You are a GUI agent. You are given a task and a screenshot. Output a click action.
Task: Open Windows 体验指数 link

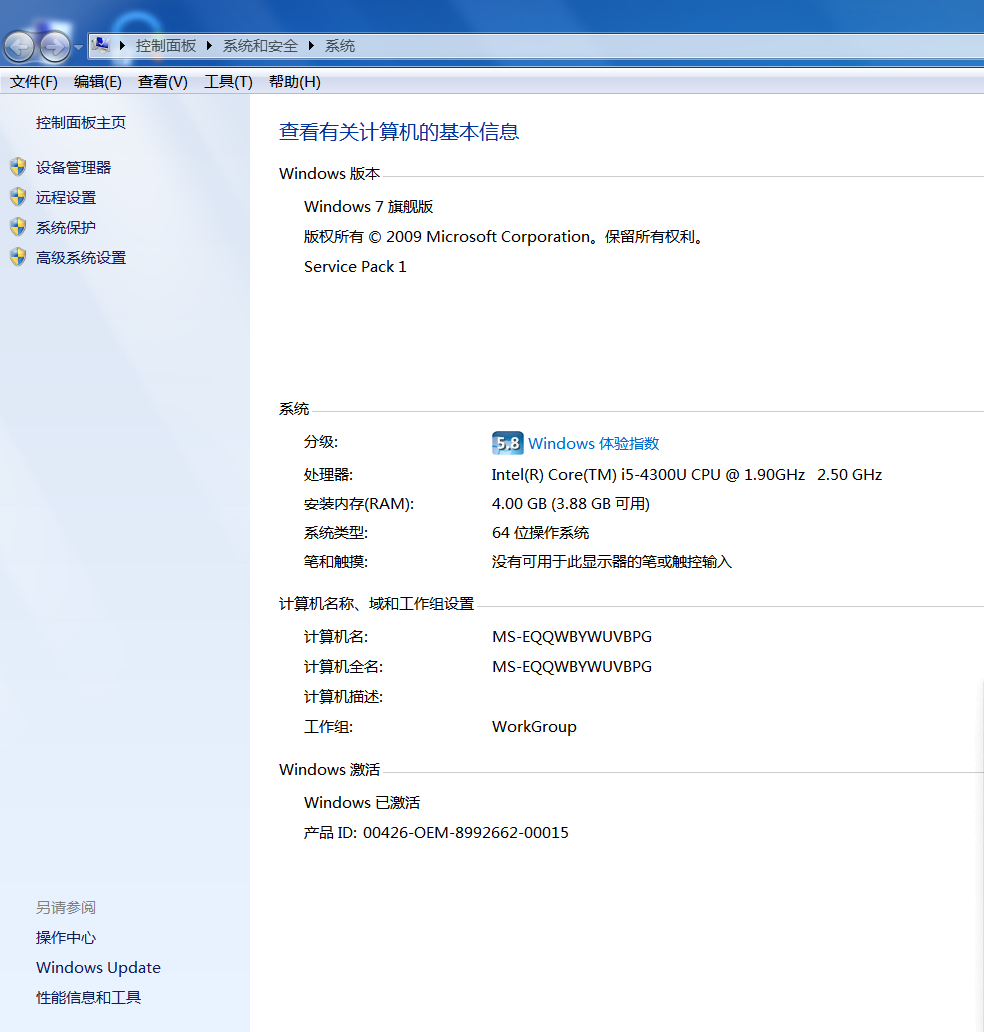tap(594, 444)
